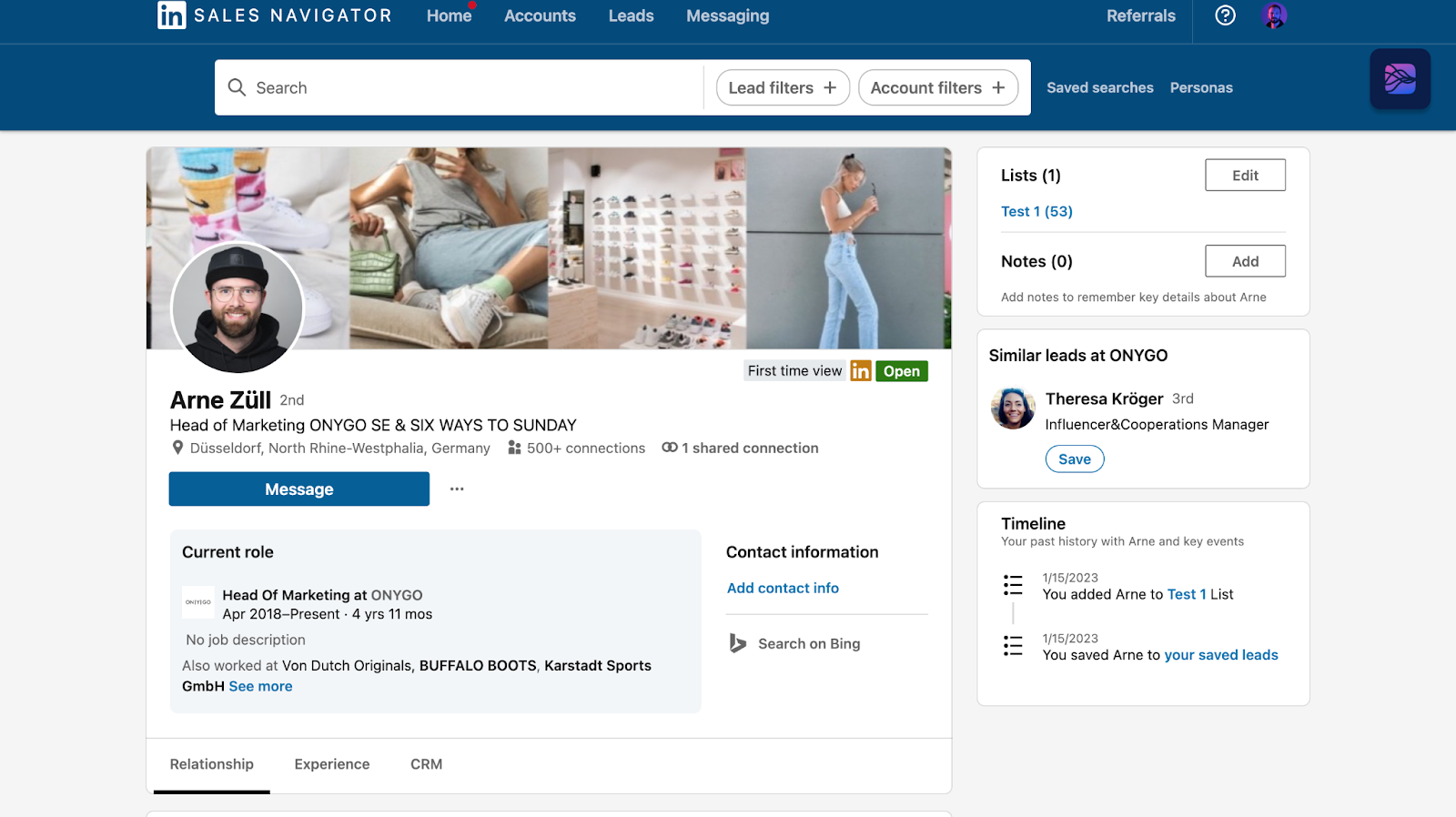Click the timeline list icon for Test 1 event

pos(1013,585)
